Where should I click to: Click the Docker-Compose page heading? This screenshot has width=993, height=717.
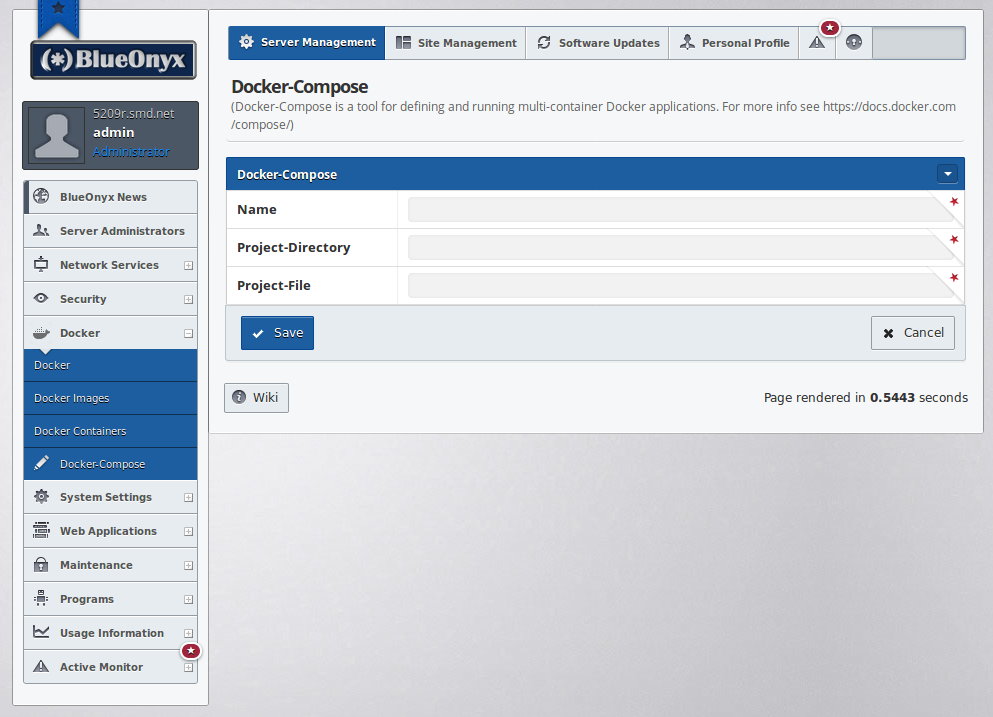pyautogui.click(x=300, y=87)
